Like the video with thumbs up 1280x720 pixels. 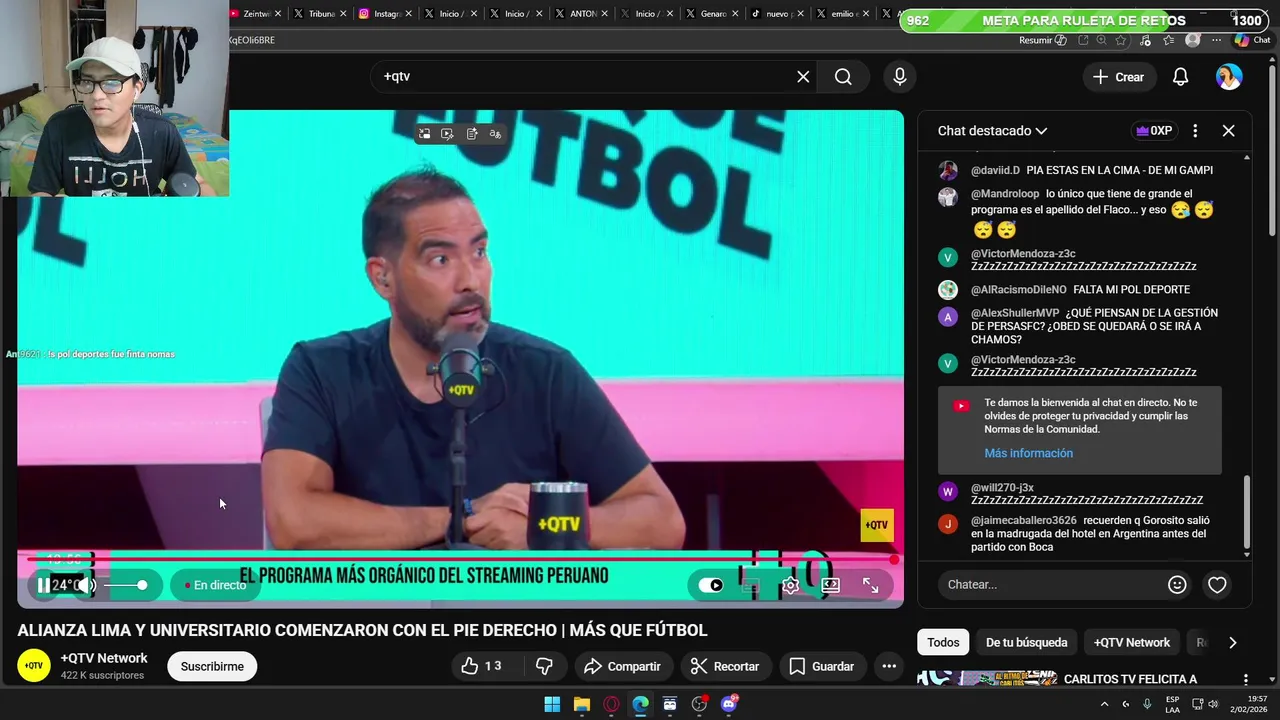(x=482, y=666)
